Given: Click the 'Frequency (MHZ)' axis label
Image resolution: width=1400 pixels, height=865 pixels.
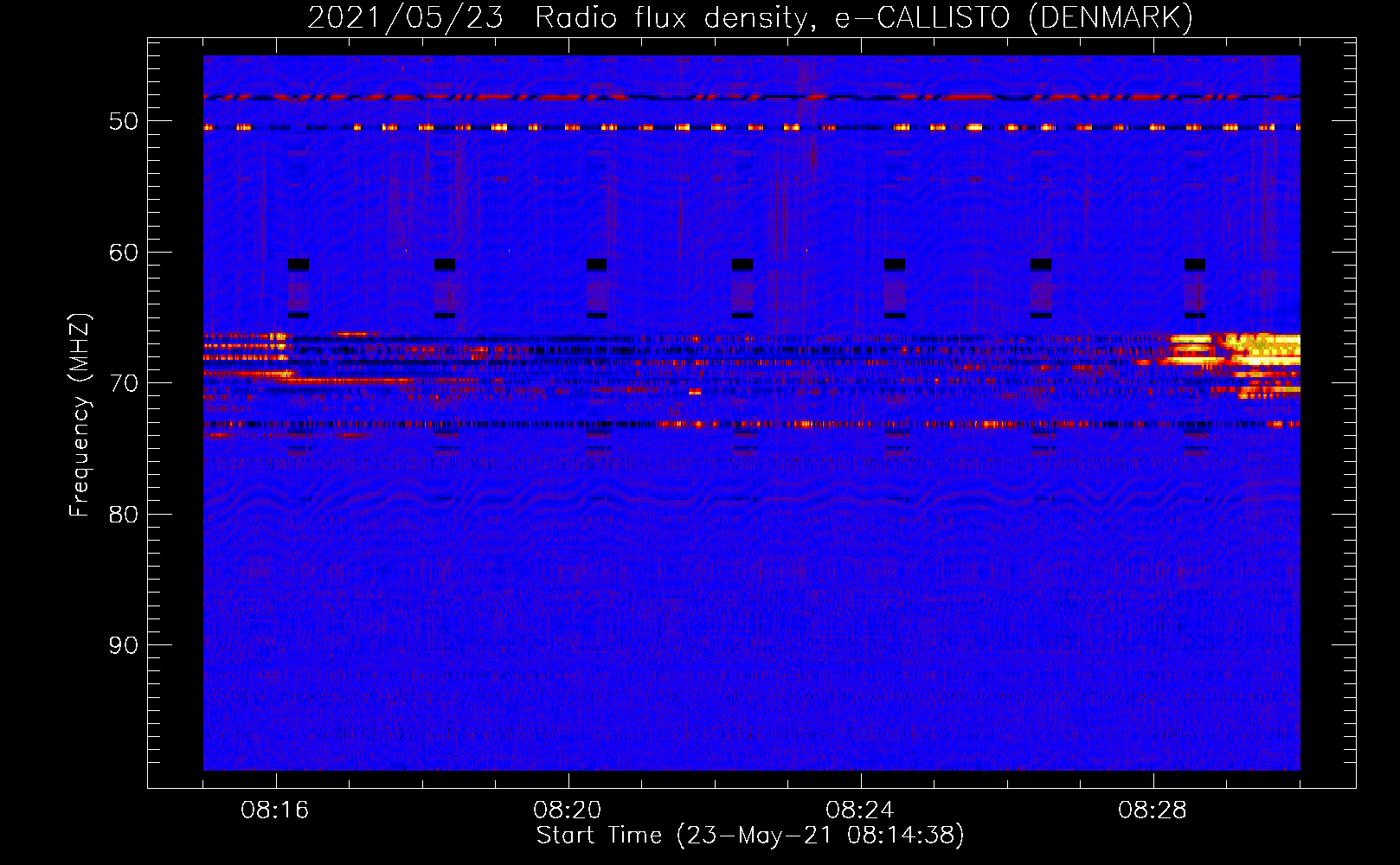Looking at the screenshot, I should pos(80,414).
